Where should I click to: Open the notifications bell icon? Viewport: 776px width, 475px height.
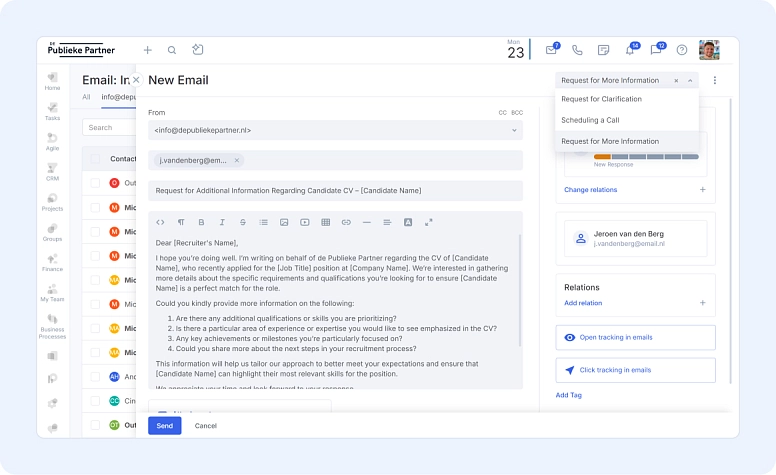pyautogui.click(x=630, y=49)
